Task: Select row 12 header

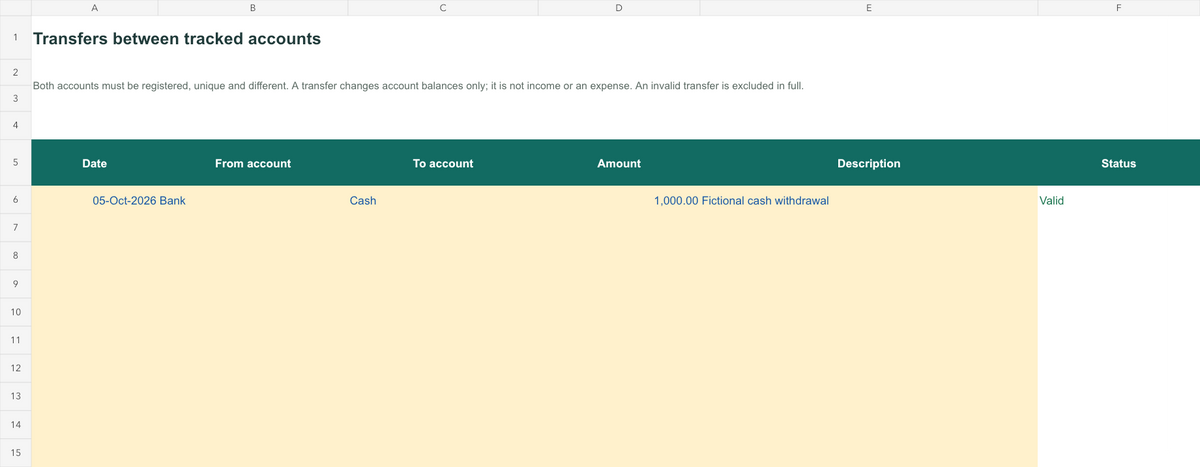Action: (x=15, y=368)
